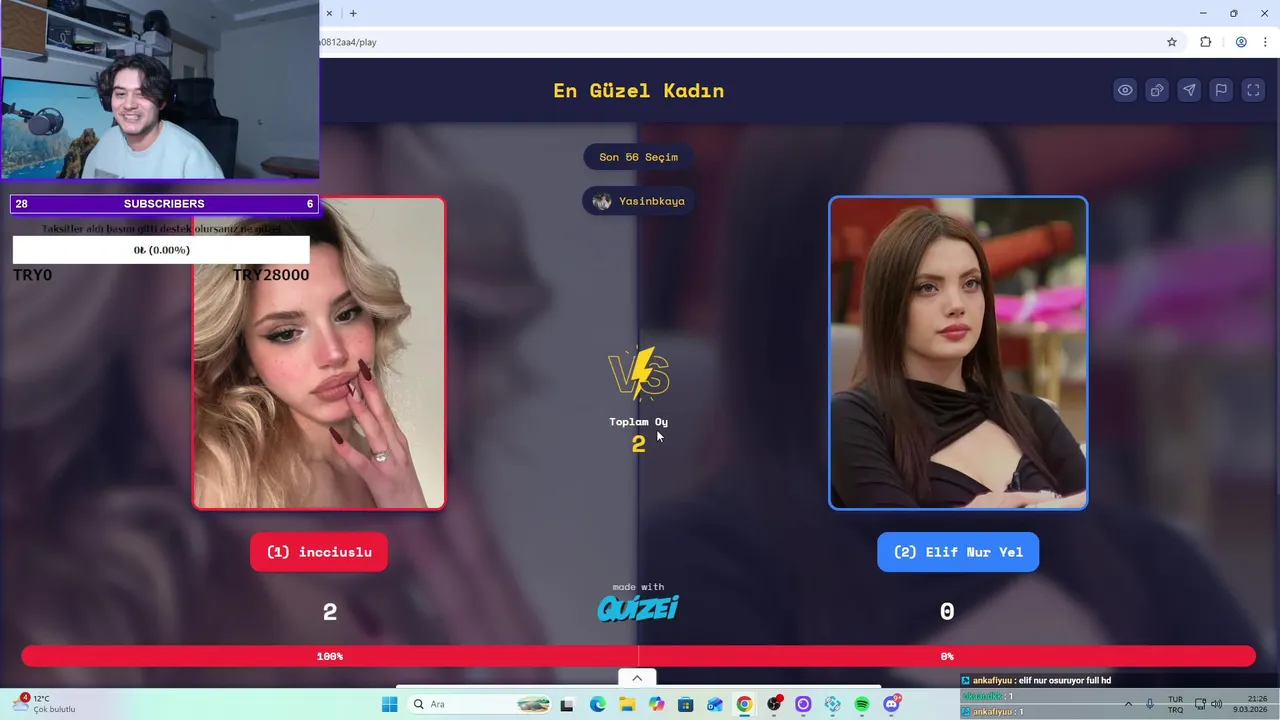Bookmark this page with star icon

(1172, 42)
